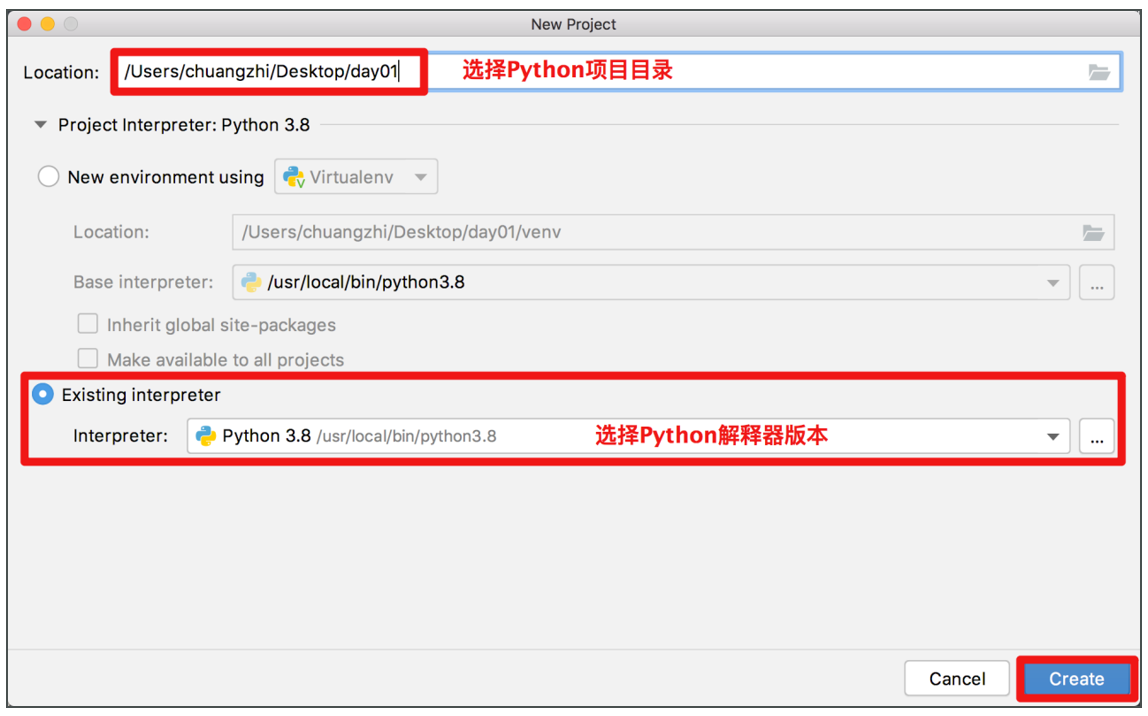Image resolution: width=1148 pixels, height=716 pixels.
Task: Click the Virtualenv icon in the environment selector
Action: (294, 176)
